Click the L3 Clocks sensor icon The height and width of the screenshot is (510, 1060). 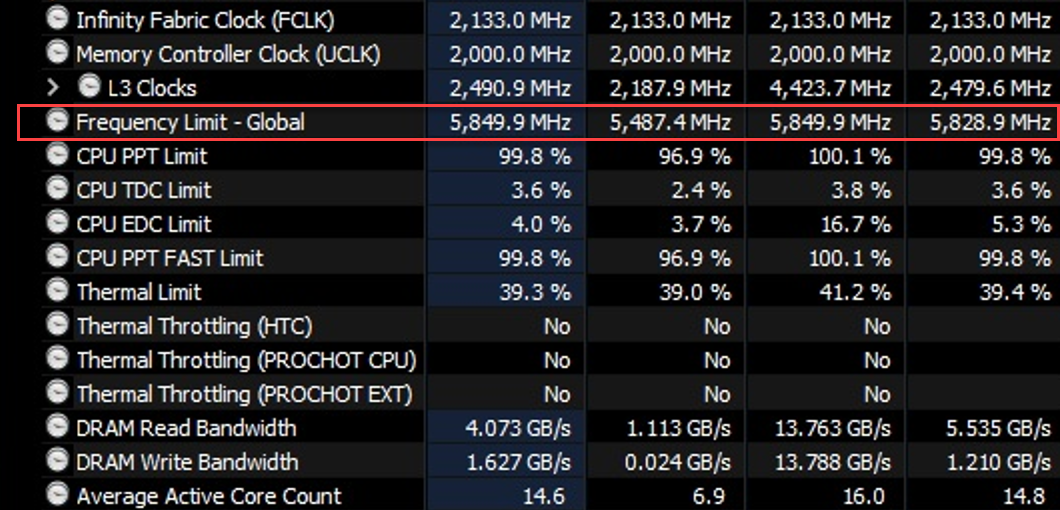pyautogui.click(x=89, y=86)
